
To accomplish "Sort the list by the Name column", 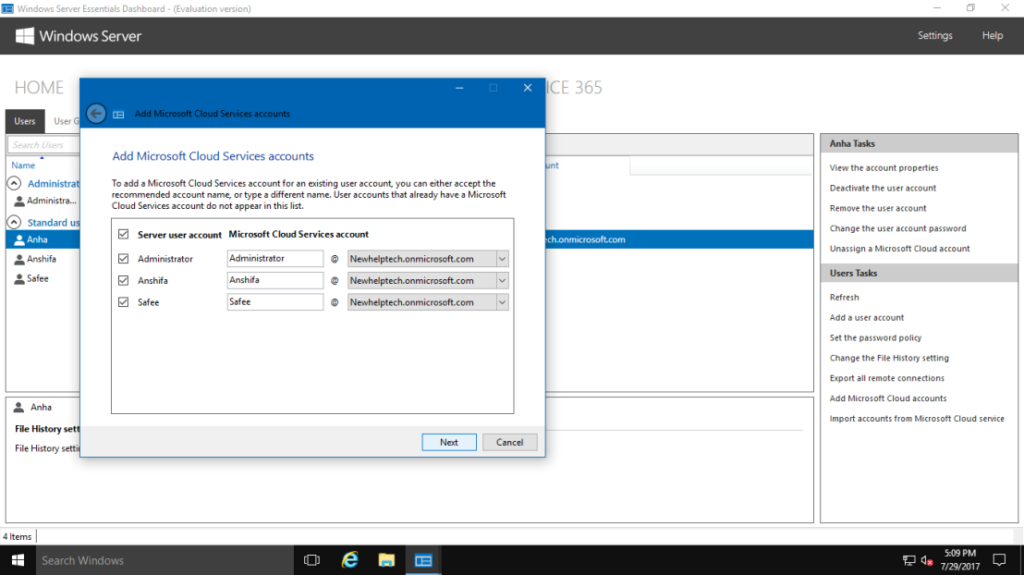I will [x=23, y=165].
